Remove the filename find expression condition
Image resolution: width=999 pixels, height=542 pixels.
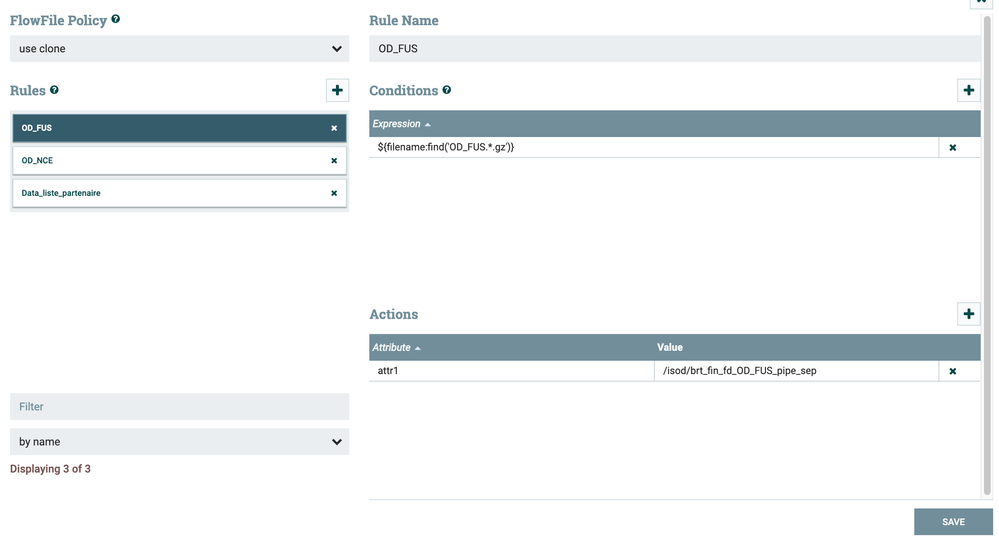[952, 147]
